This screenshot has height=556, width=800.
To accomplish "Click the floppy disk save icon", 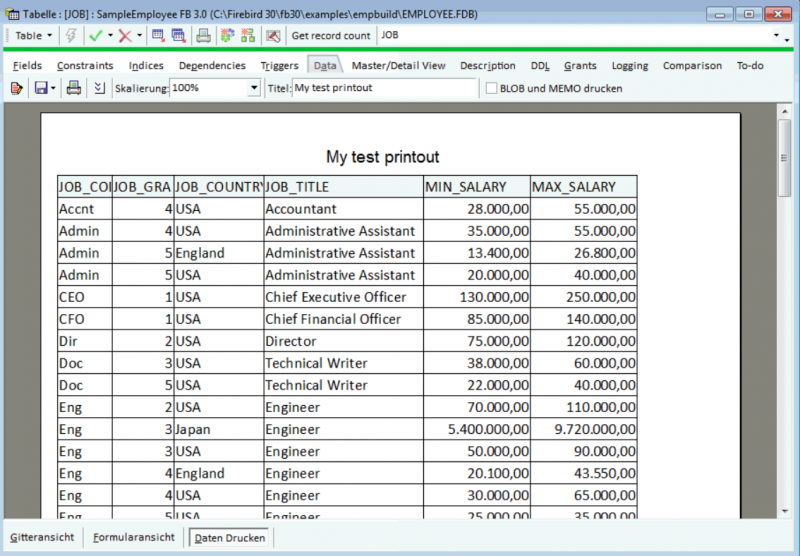I will point(41,88).
